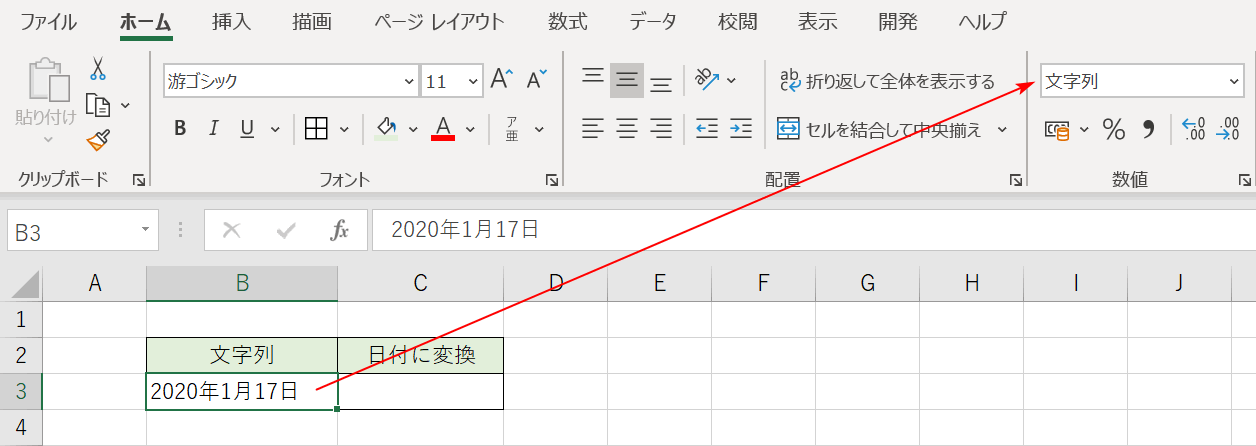Click セルを結合して中央揃え merge button
This screenshot has width=1256, height=446.
point(880,129)
